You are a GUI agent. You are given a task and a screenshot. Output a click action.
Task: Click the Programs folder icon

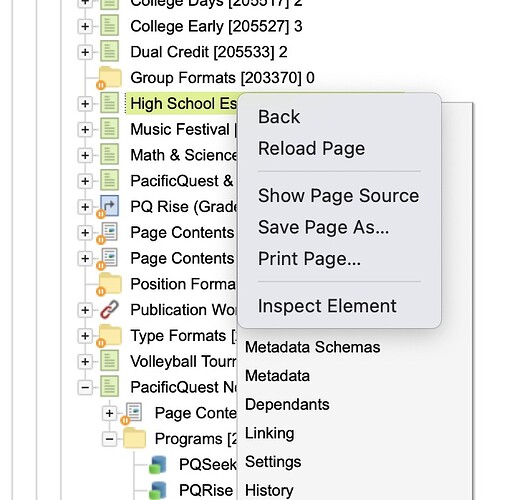pyautogui.click(x=134, y=438)
